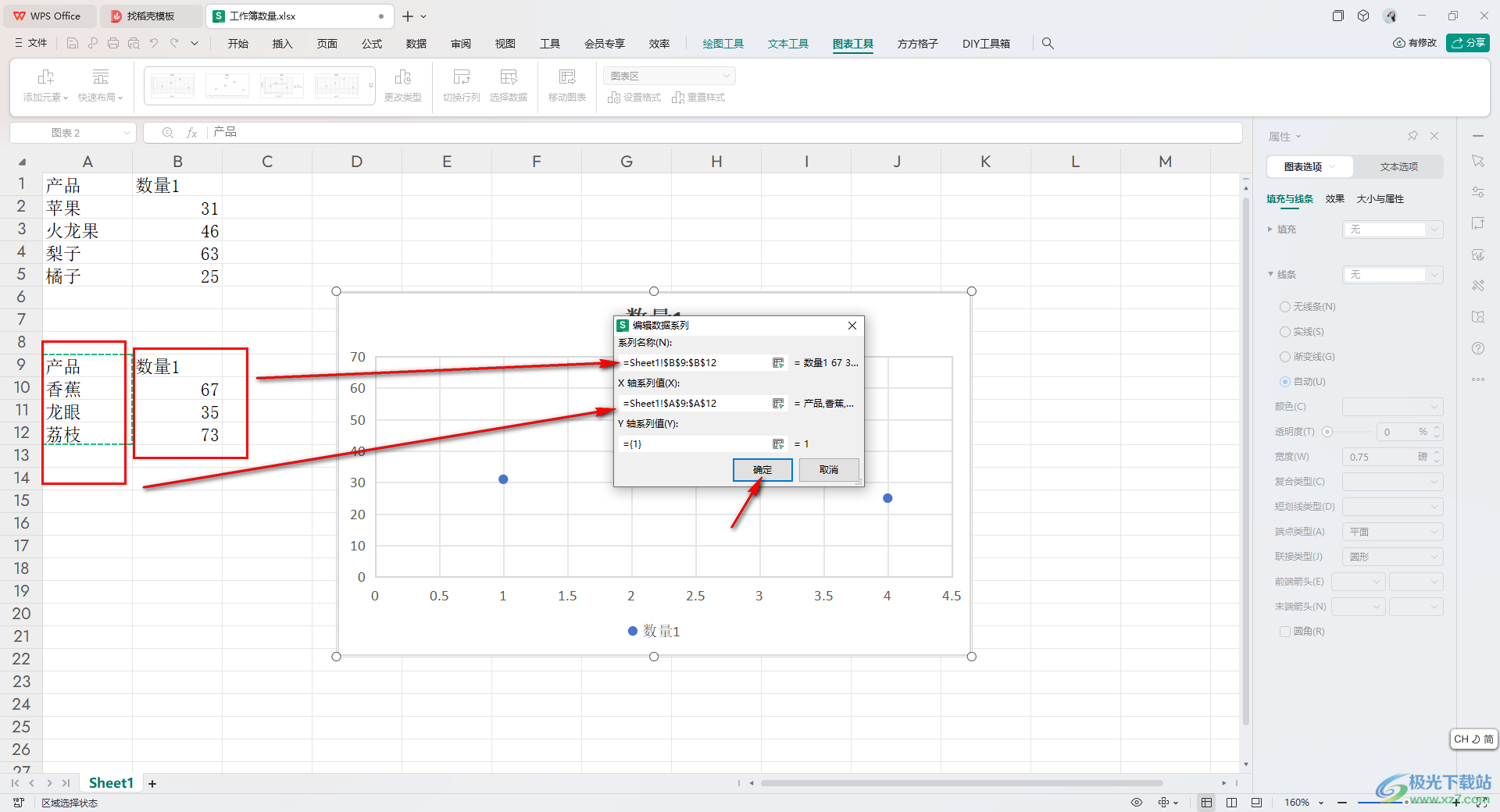The width and height of the screenshot is (1500, 812).
Task: Open the name box dropdown 图表 2
Action: tap(127, 133)
